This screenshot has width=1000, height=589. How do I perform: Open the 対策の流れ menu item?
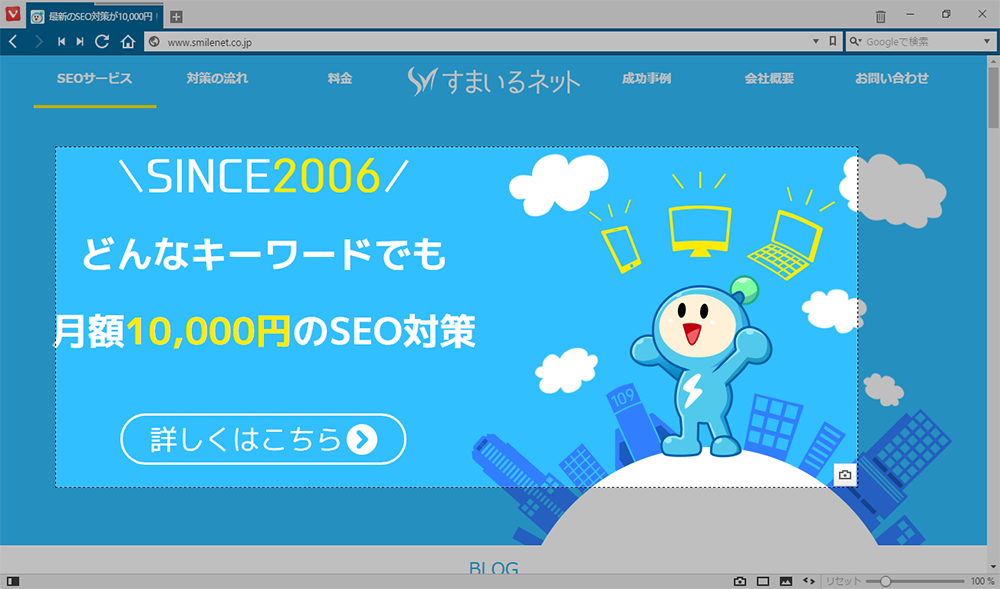[x=217, y=78]
